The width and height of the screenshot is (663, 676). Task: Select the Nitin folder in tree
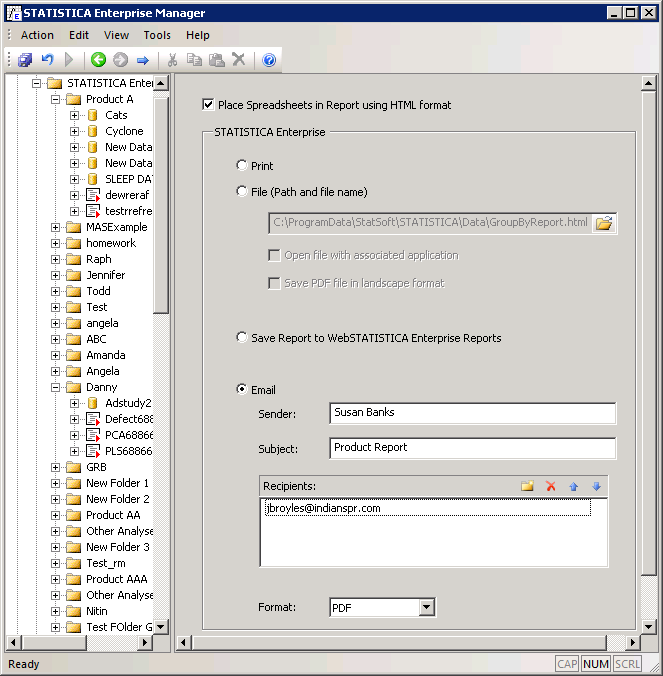point(97,611)
